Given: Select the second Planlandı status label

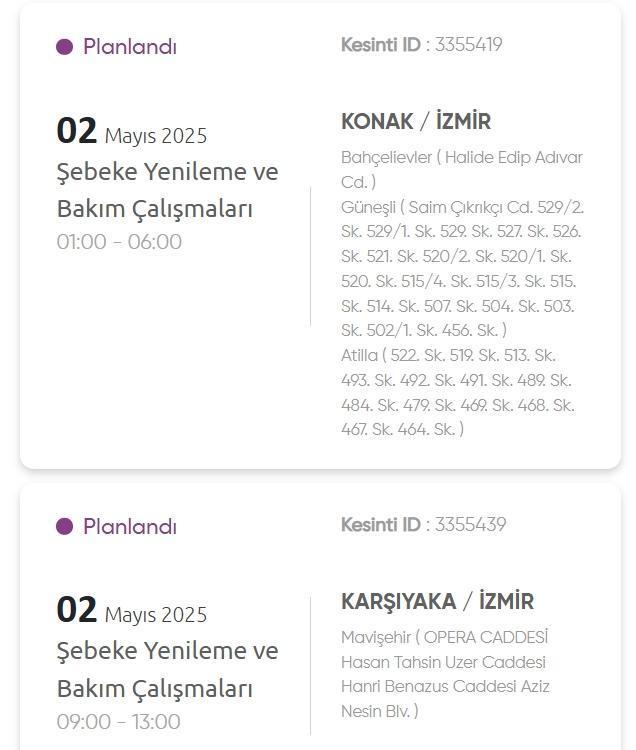Looking at the screenshot, I should (130, 526).
